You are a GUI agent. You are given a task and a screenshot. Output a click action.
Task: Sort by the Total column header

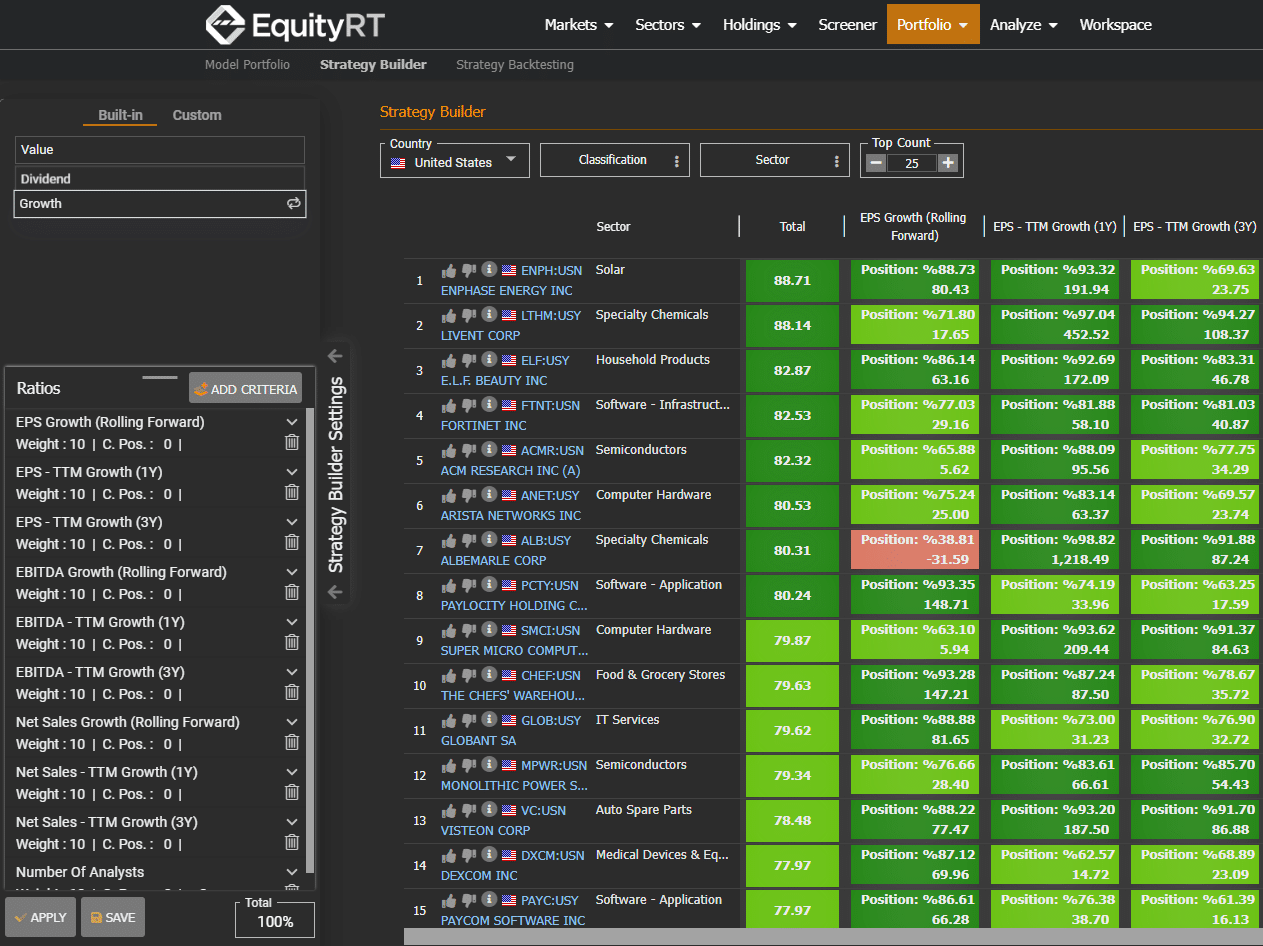point(792,227)
